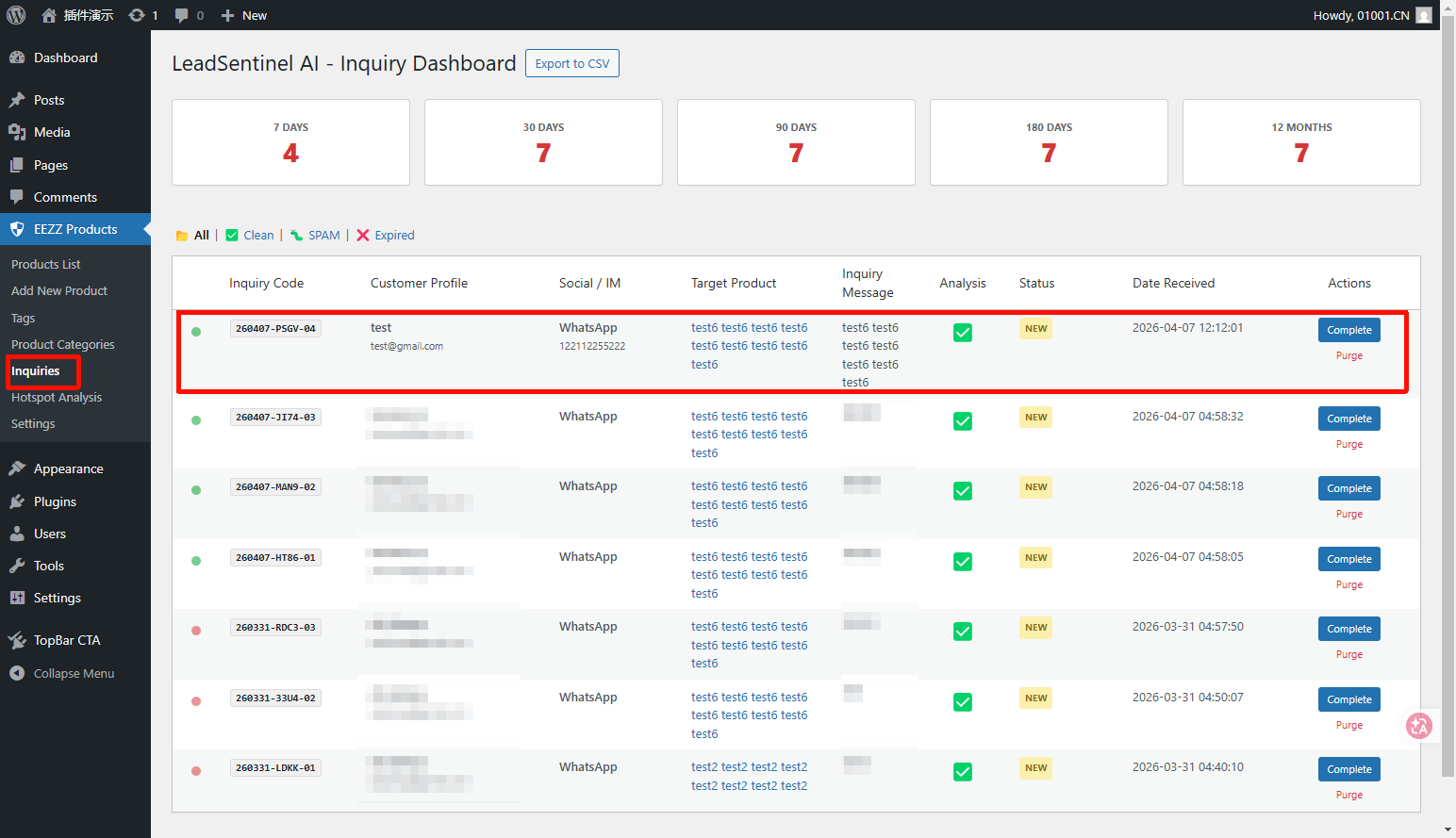
Task: Purge inquiry 260331-RDC3-03
Action: 1348,654
